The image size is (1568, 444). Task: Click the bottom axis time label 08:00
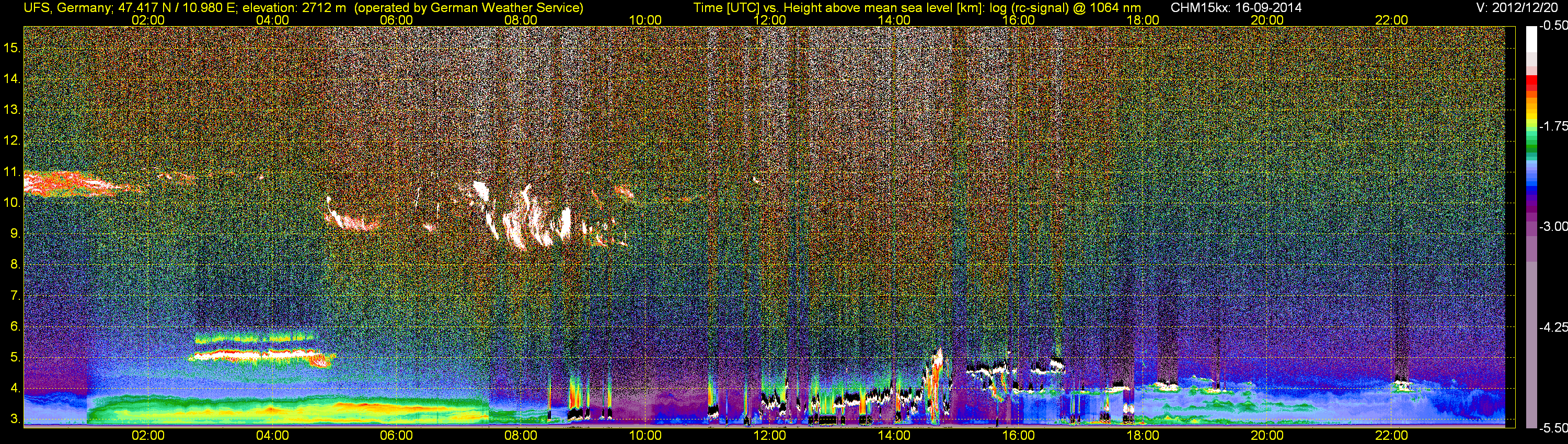(521, 436)
